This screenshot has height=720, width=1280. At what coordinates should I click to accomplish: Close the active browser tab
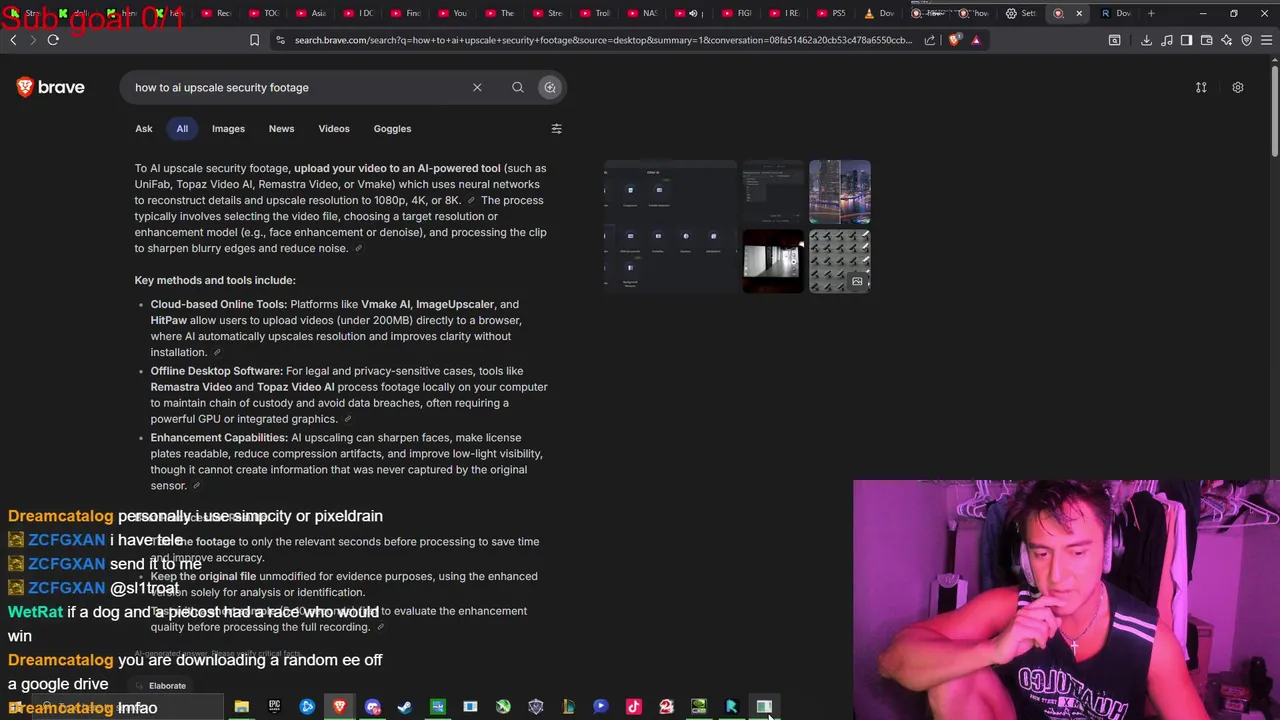coord(1079,13)
